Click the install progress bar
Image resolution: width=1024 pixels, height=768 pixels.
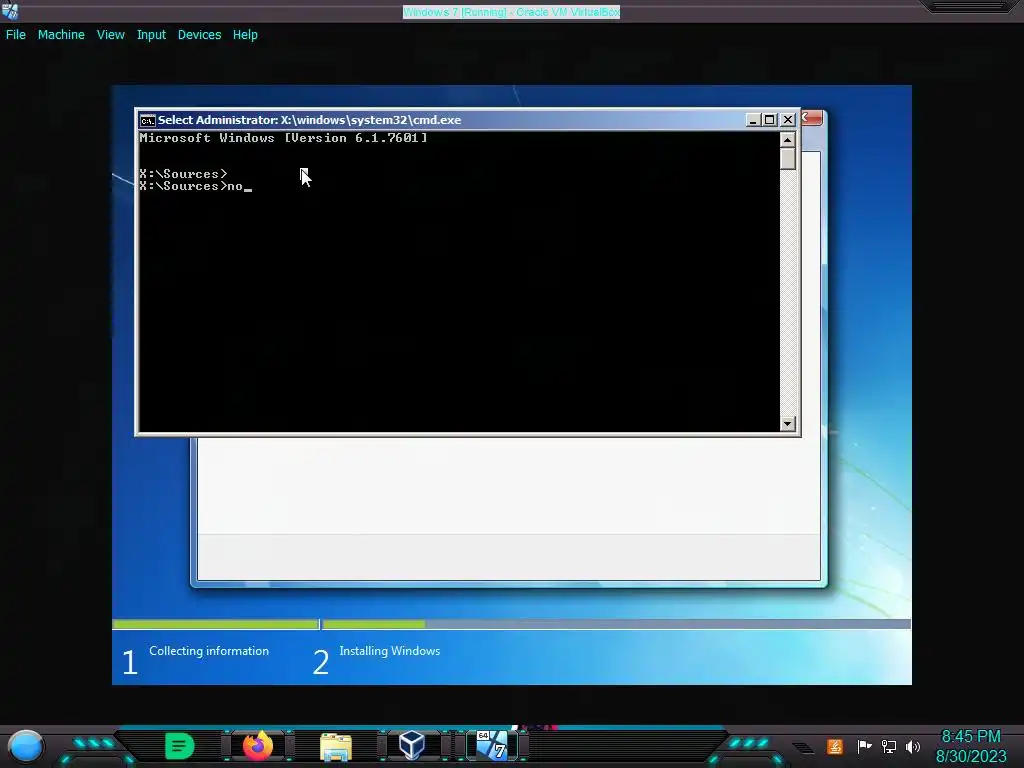(511, 624)
